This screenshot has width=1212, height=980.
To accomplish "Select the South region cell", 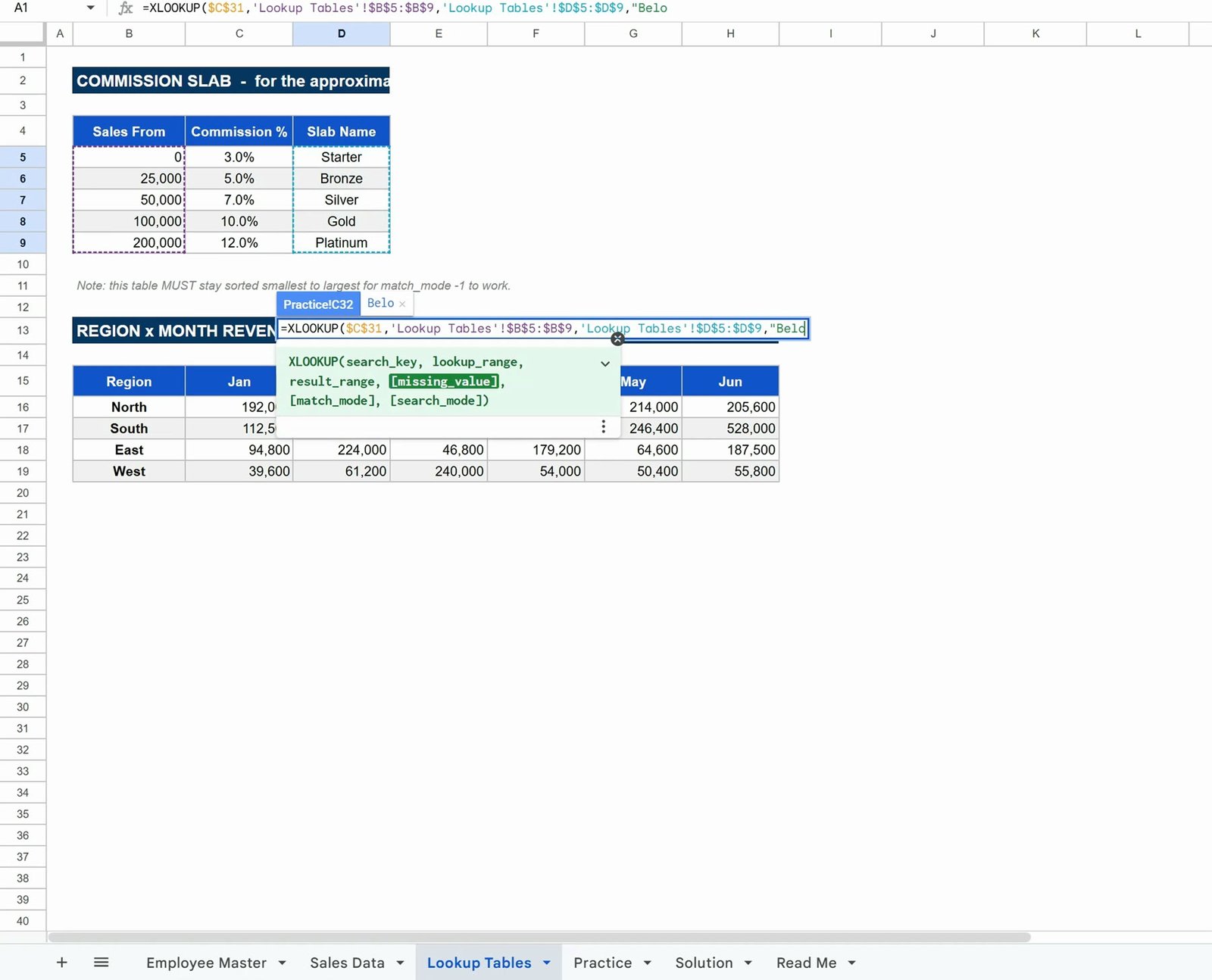I will coord(129,429).
